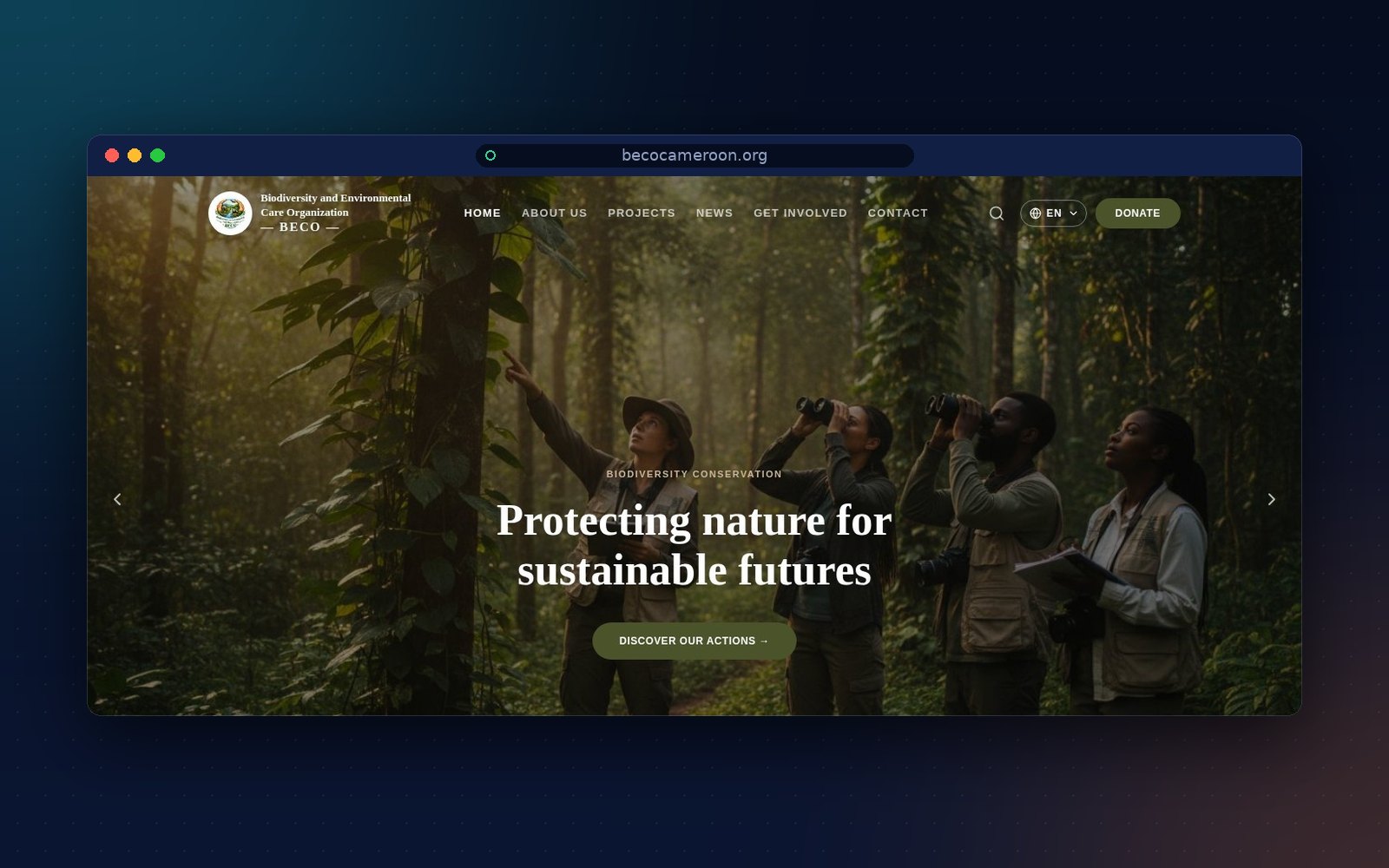The height and width of the screenshot is (868, 1389).
Task: Click the Donate button
Action: click(1137, 214)
